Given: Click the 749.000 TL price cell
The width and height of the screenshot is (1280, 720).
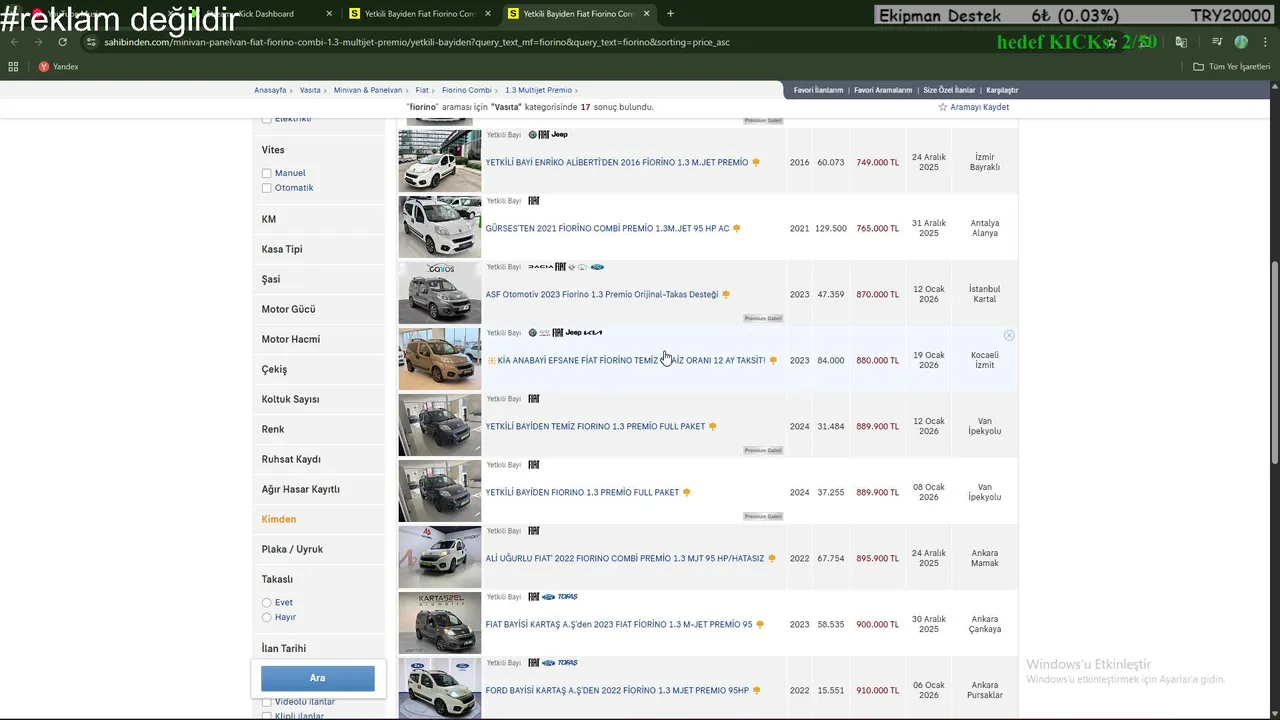Looking at the screenshot, I should [x=877, y=163].
